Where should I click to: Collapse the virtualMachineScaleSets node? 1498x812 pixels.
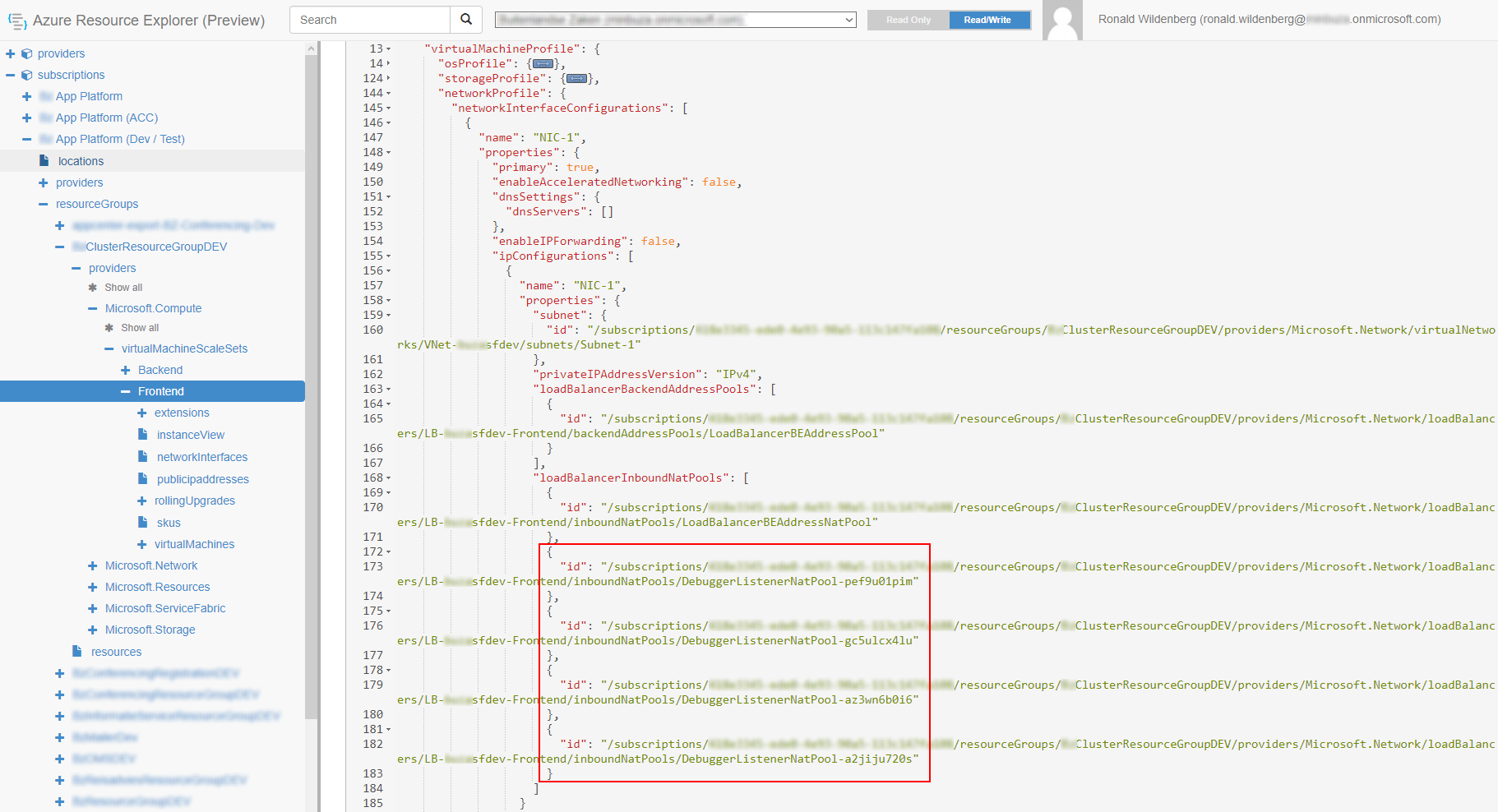(109, 348)
